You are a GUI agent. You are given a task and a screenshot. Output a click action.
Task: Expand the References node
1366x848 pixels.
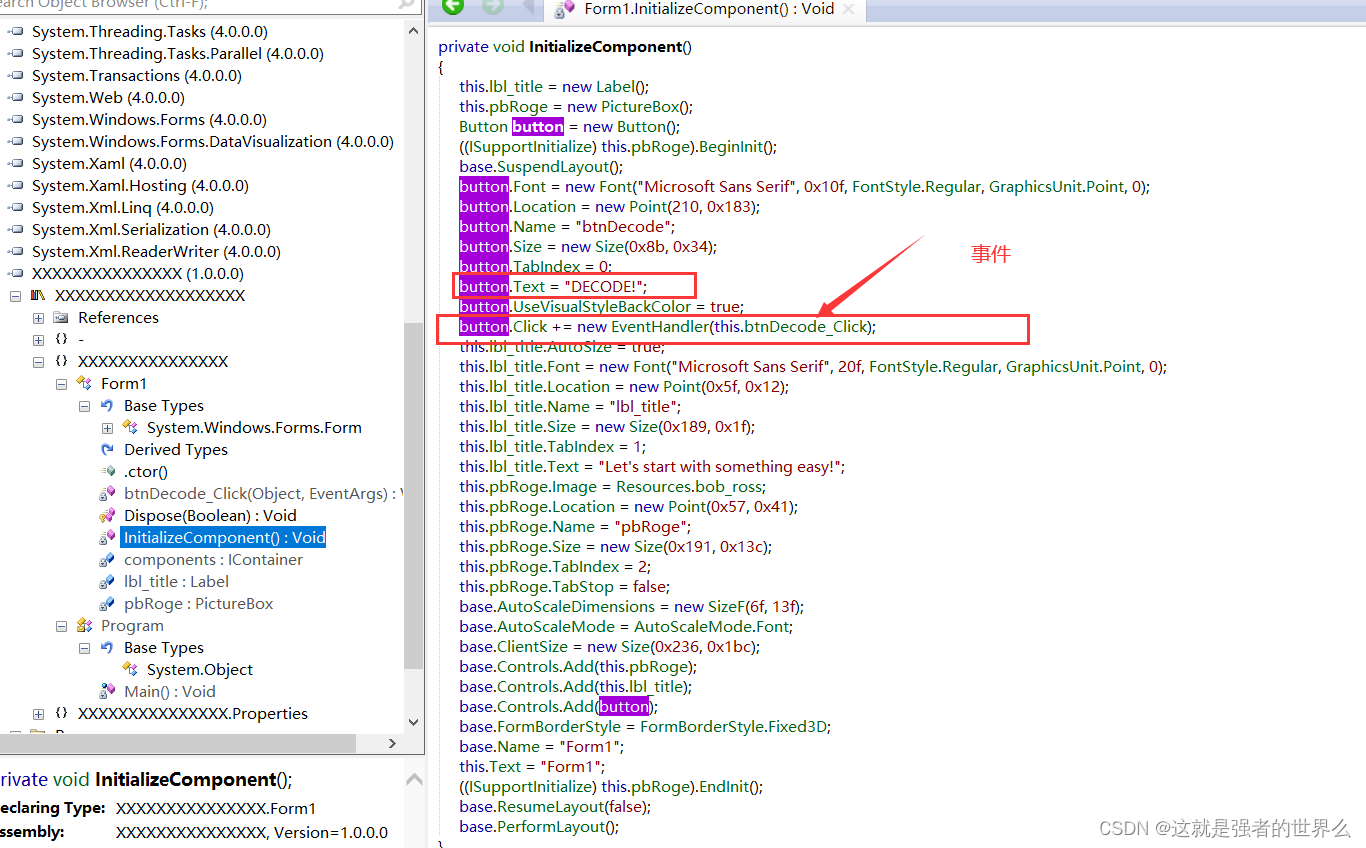coord(39,318)
